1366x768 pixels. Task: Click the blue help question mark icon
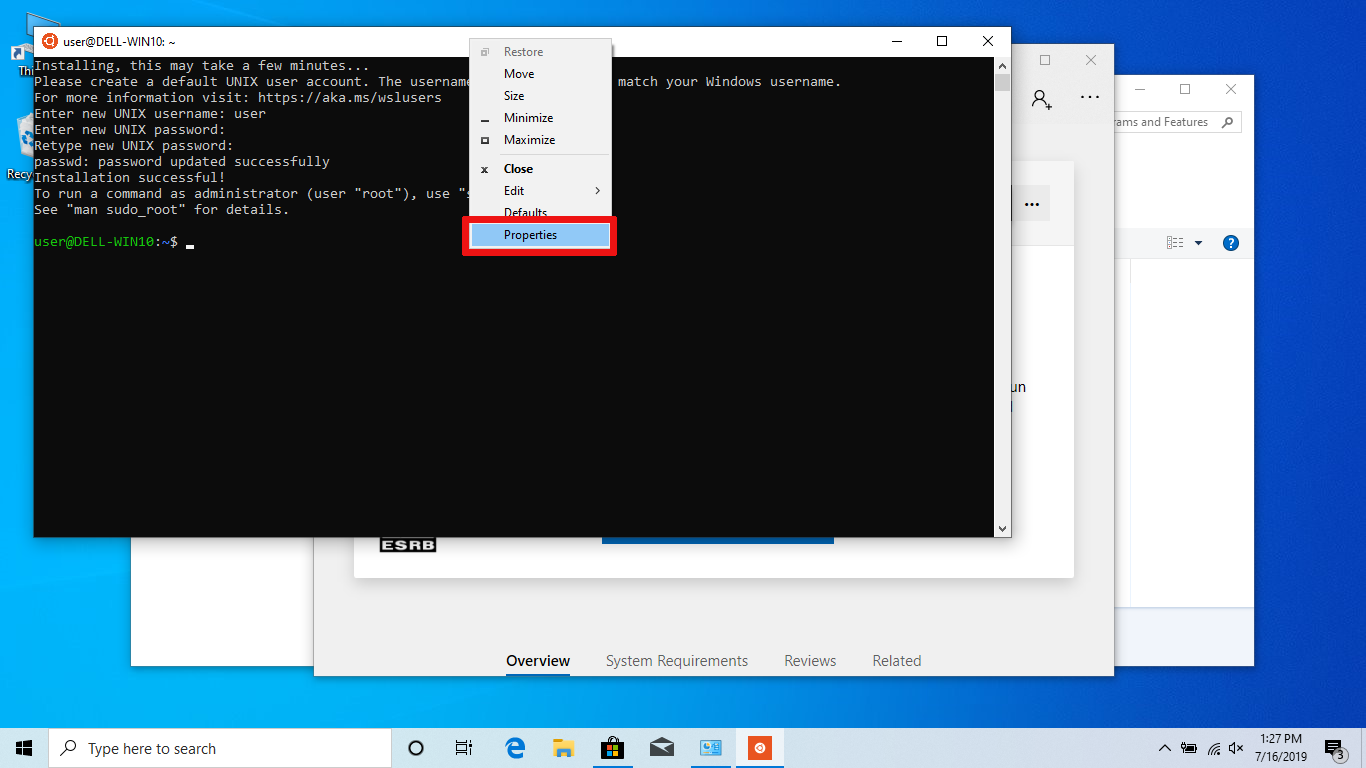pyautogui.click(x=1231, y=243)
